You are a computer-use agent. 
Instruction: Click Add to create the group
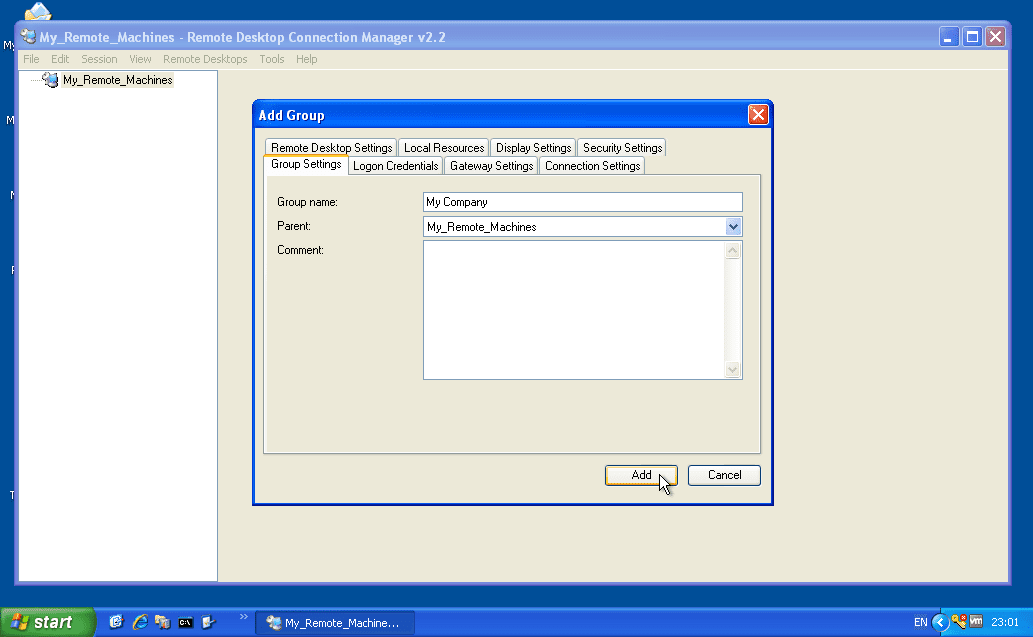click(x=641, y=475)
